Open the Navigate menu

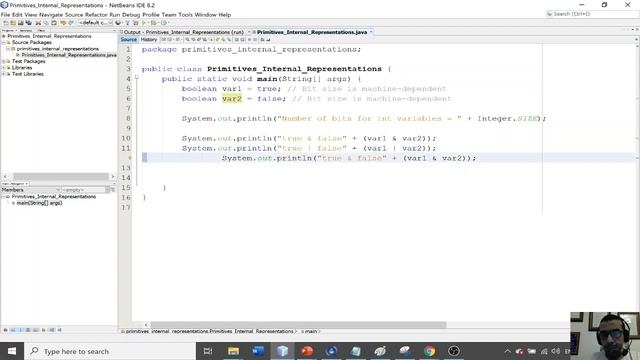tap(51, 15)
